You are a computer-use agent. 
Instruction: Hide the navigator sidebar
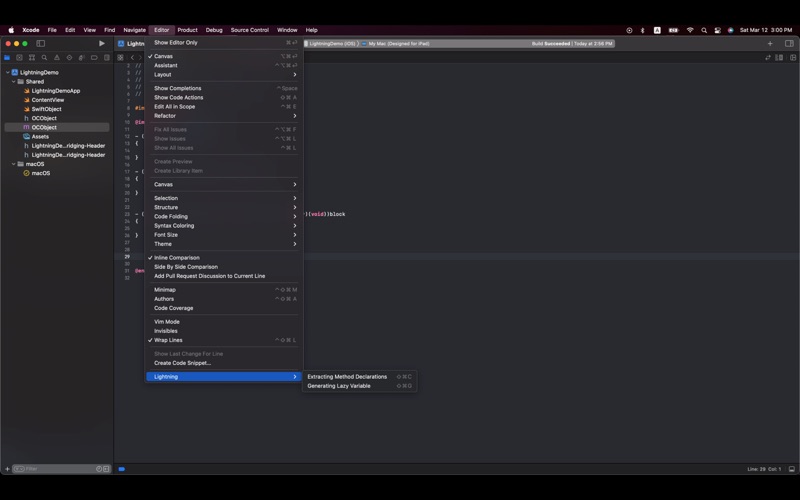[41, 43]
